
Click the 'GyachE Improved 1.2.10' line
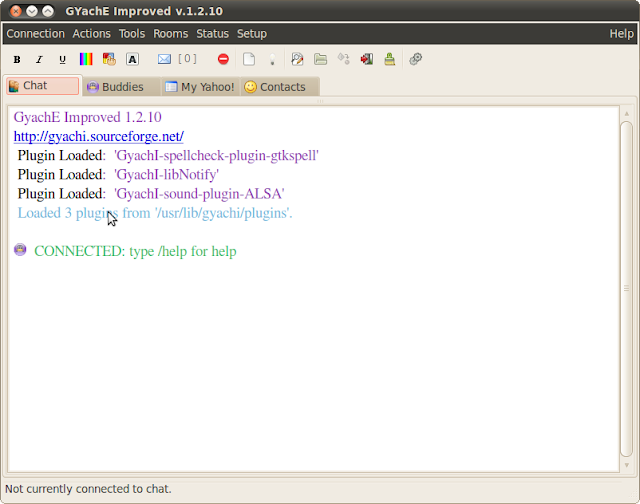coord(87,117)
